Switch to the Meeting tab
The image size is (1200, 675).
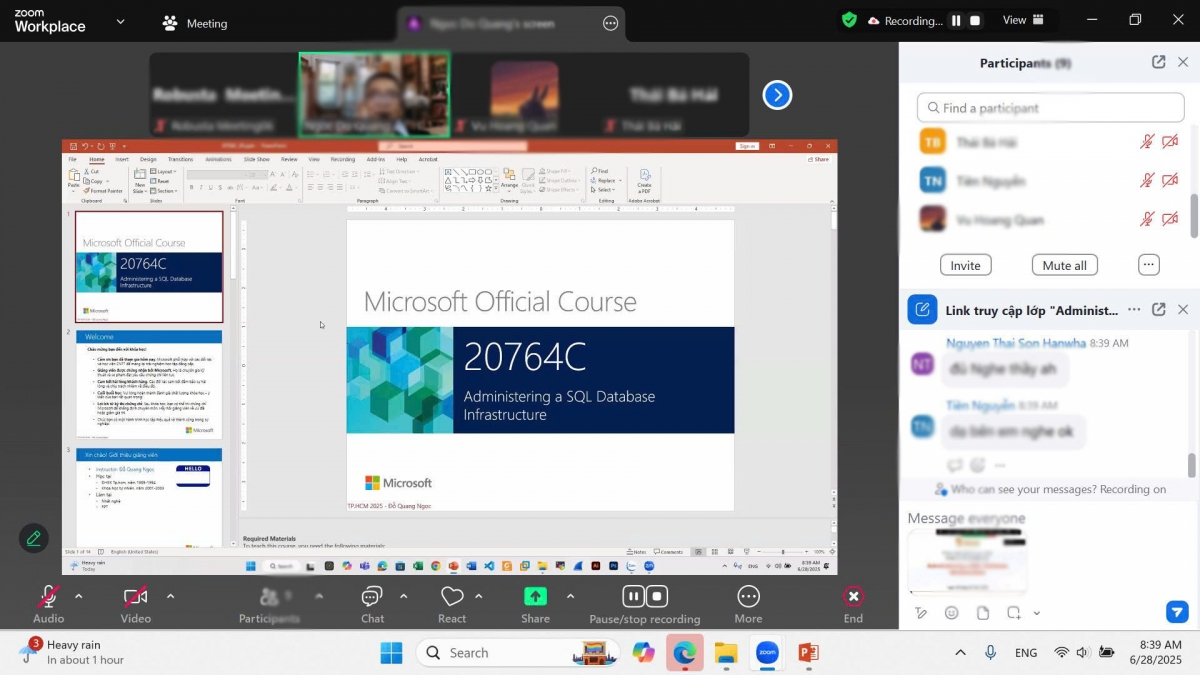194,23
